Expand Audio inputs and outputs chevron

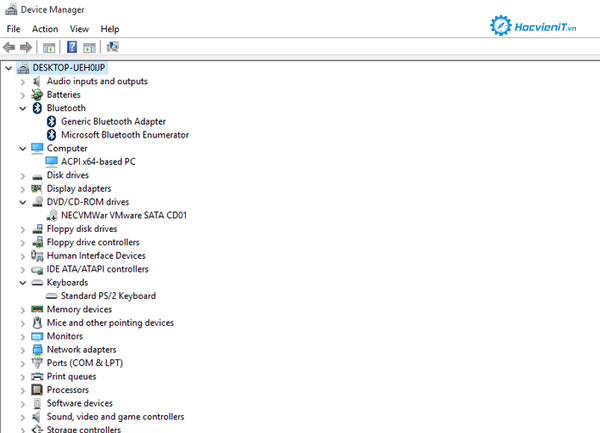(23, 82)
